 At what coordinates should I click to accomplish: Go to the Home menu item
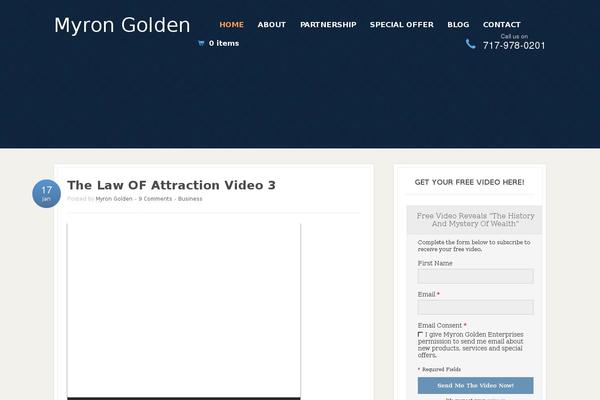(232, 24)
